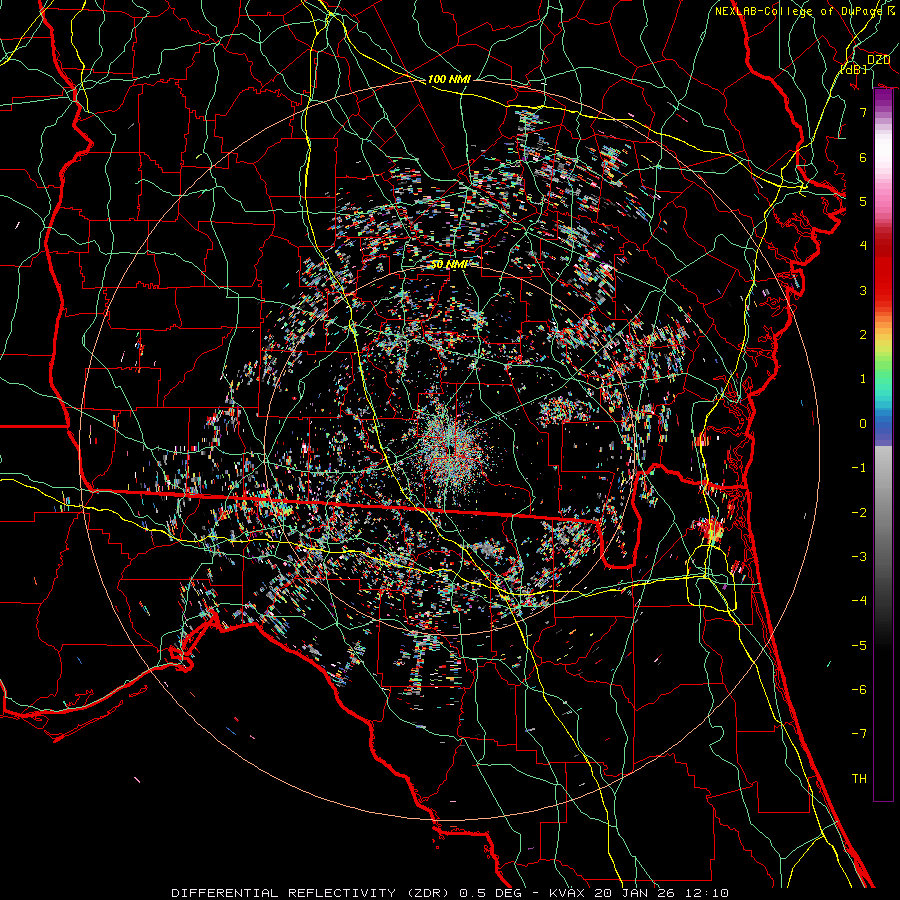Image resolution: width=900 pixels, height=900 pixels.
Task: Click the legend value -3
Action: [859, 556]
